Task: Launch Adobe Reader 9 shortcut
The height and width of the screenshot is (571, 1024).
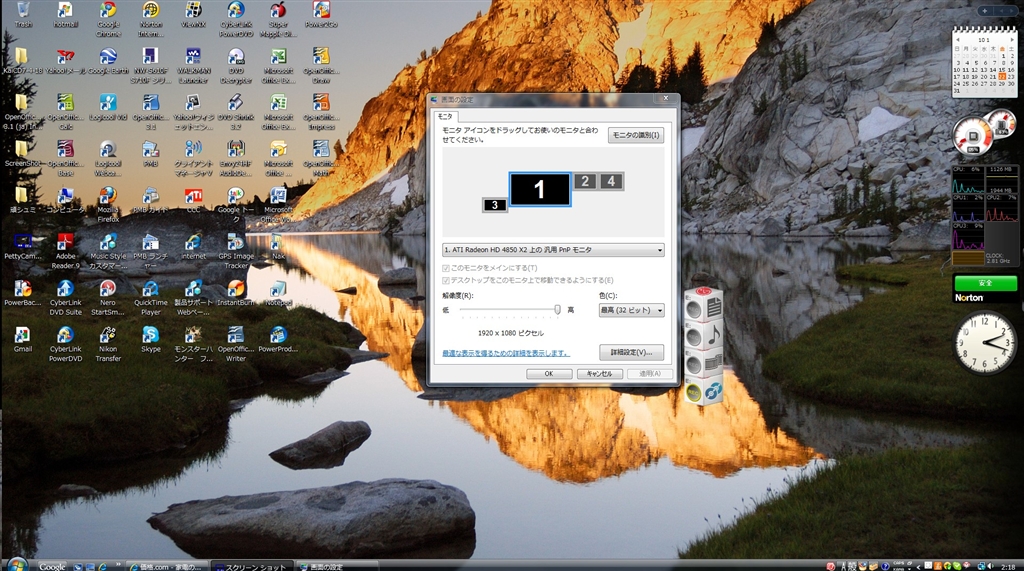Action: point(65,252)
